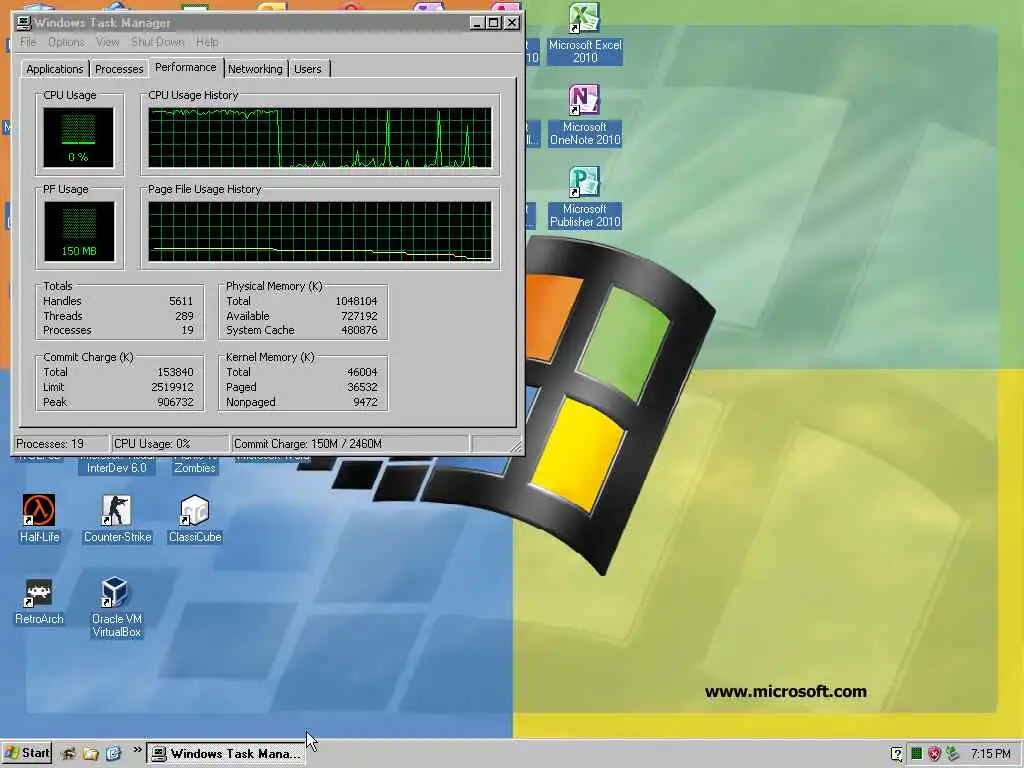
Task: Open the third quick launch icon beside the folder
Action: [113, 754]
